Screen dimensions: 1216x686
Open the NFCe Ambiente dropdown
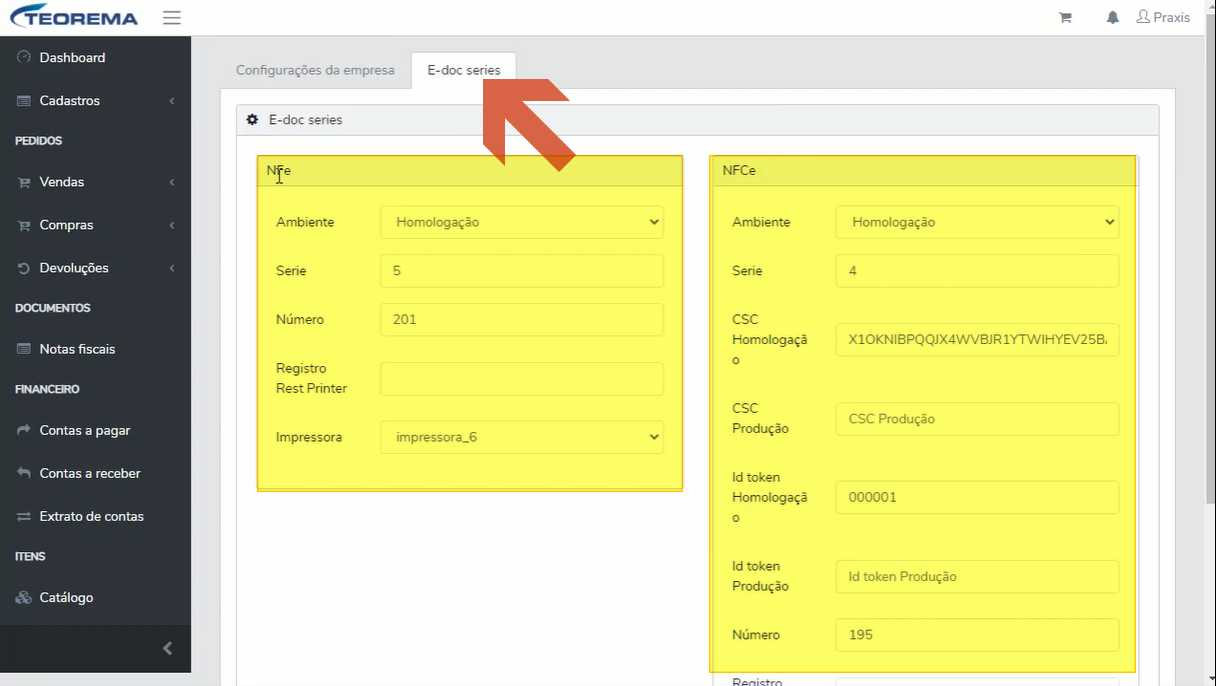tap(977, 222)
